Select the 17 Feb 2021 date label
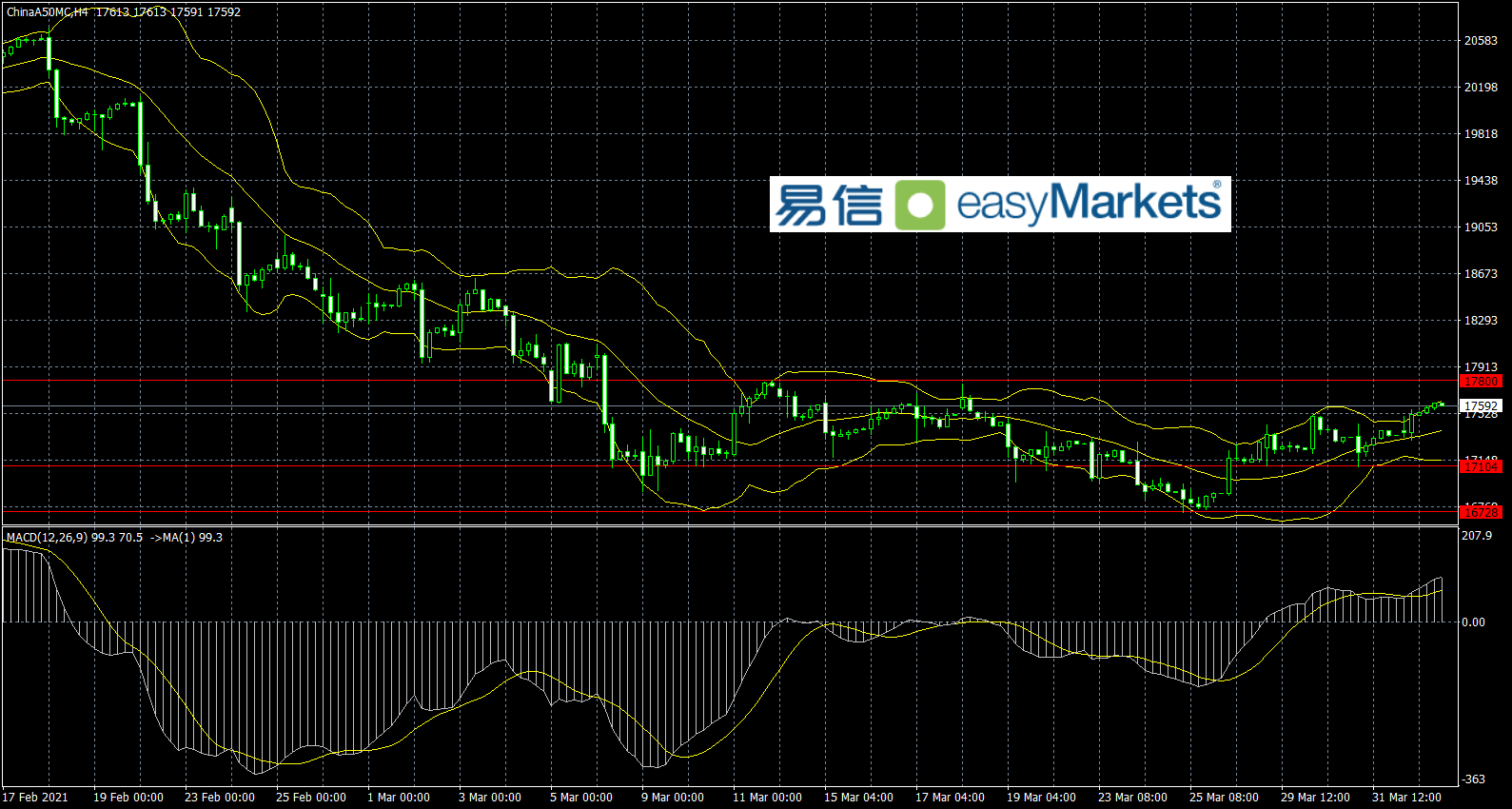Image resolution: width=1512 pixels, height=809 pixels. point(35,798)
